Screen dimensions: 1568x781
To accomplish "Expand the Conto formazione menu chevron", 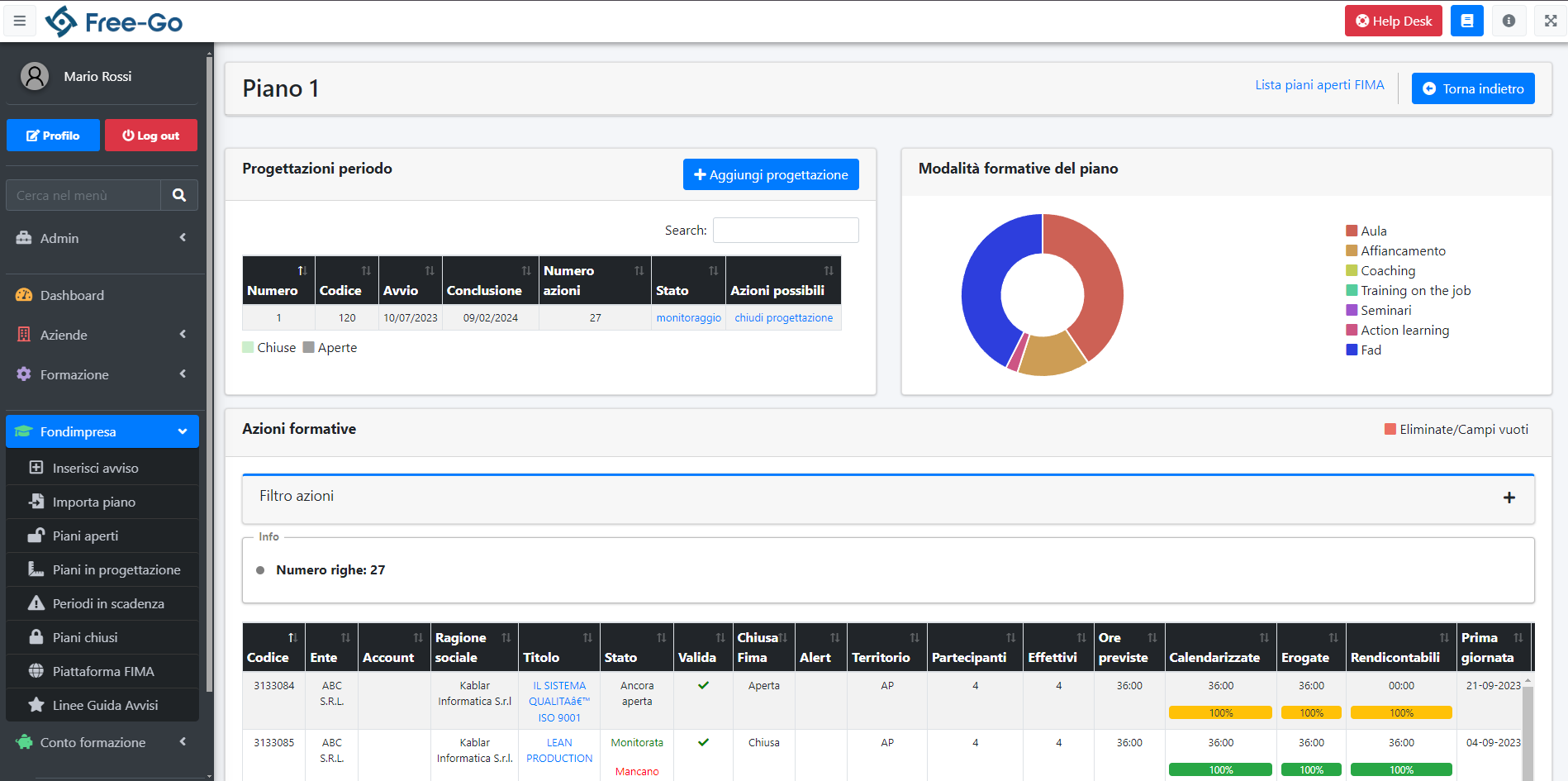I will click(183, 741).
